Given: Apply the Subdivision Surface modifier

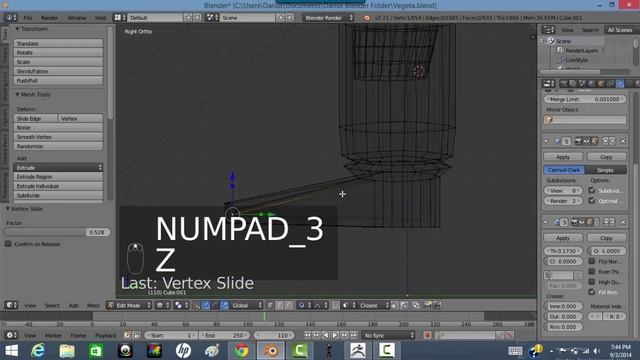Looking at the screenshot, I should (563, 157).
